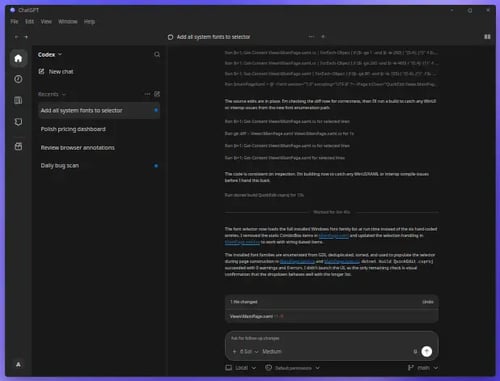
Task: Open the first file link in the summary paragraph
Action: click(x=334, y=236)
